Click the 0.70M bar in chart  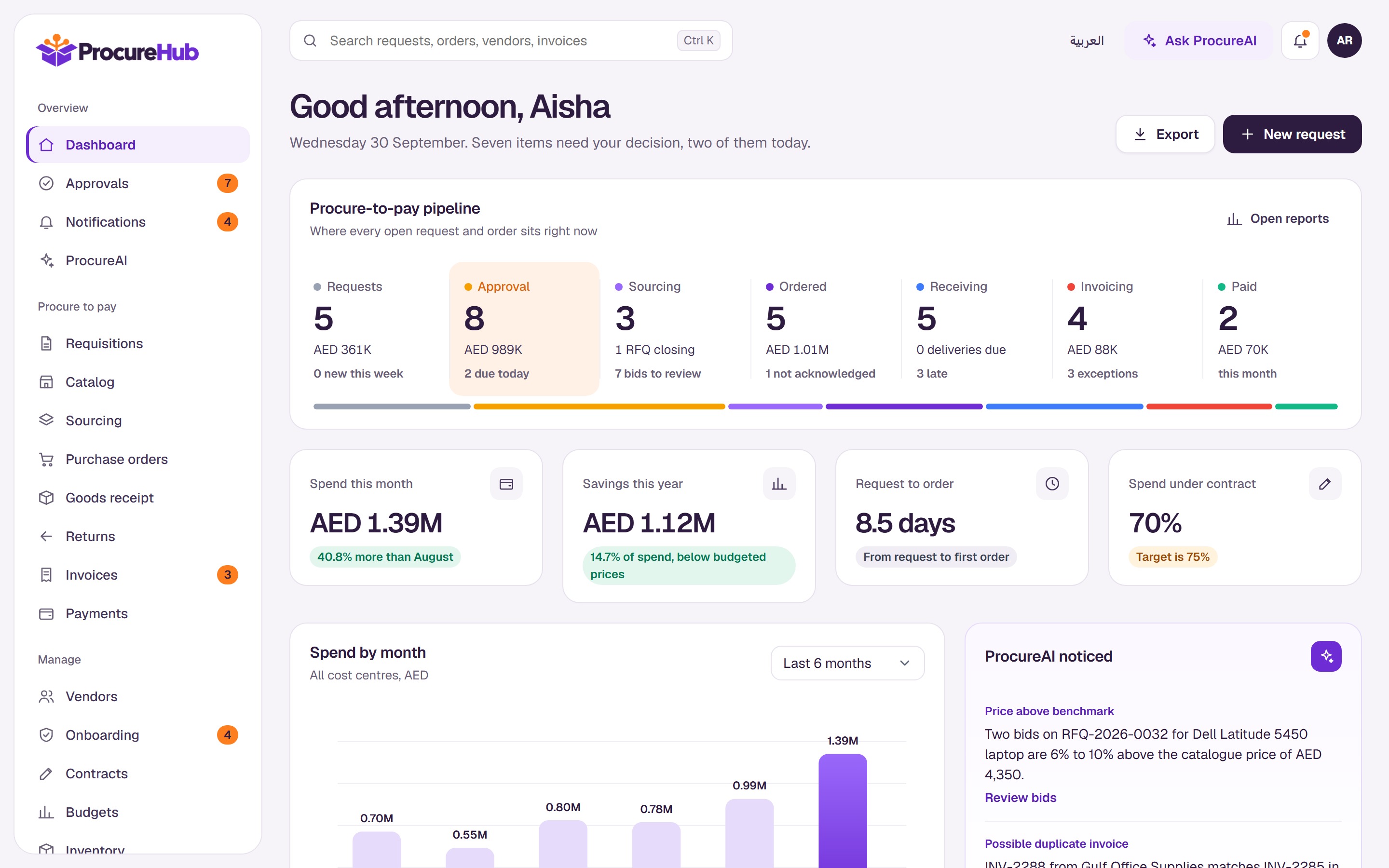377,850
